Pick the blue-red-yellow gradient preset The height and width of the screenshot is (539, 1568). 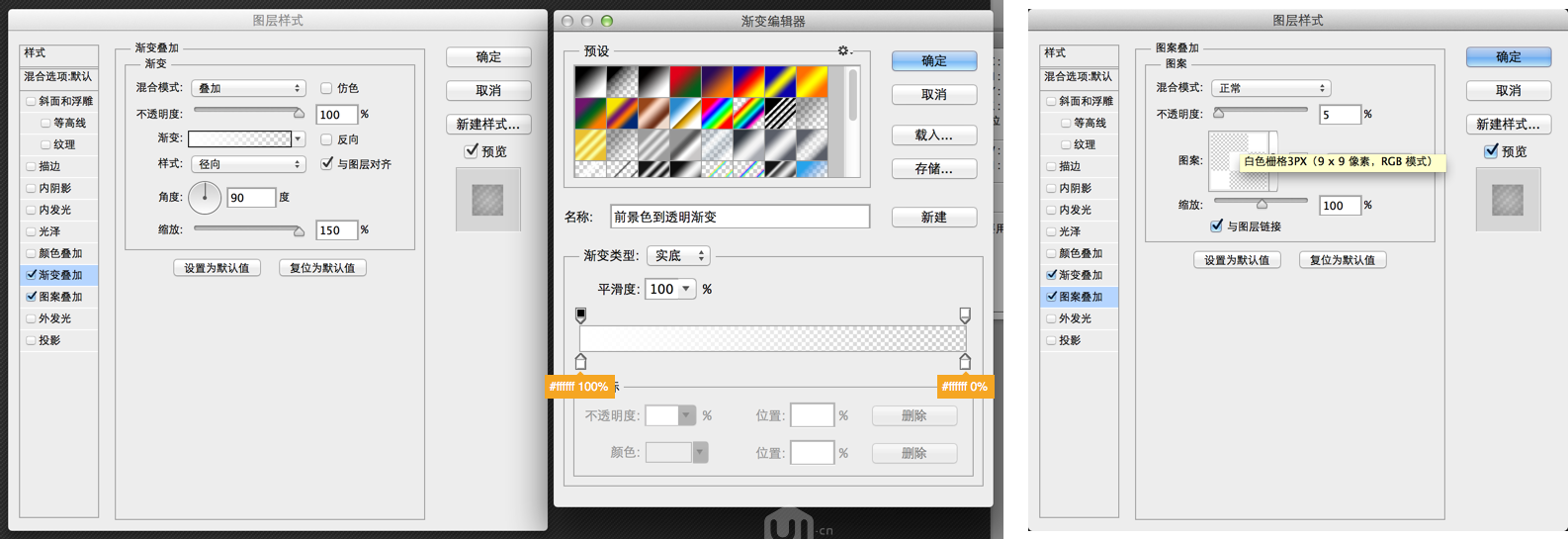748,81
